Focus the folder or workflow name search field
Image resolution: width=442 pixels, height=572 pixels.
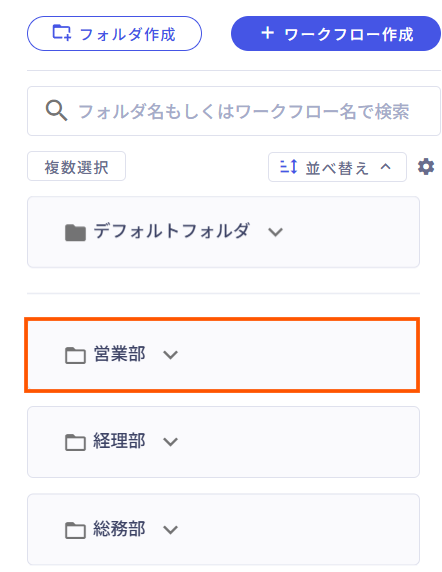point(234,111)
